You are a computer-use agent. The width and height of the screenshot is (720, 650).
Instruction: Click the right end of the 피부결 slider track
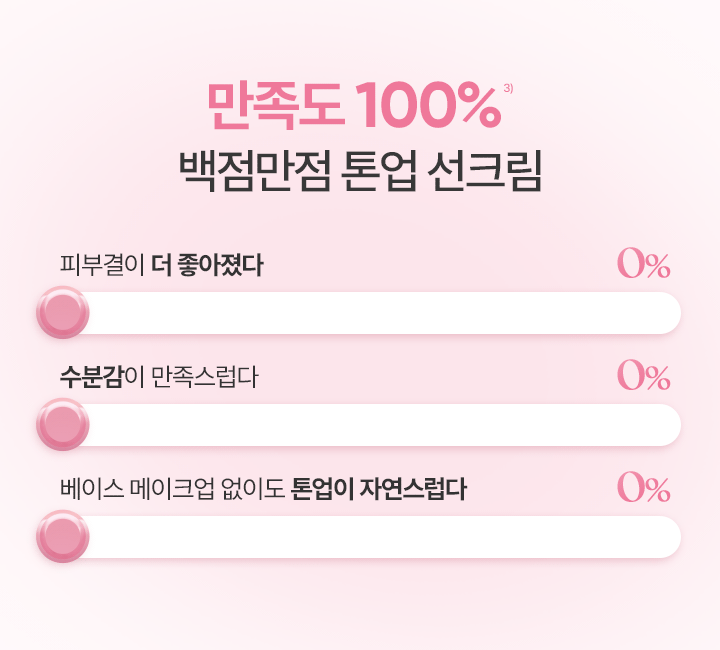(666, 313)
